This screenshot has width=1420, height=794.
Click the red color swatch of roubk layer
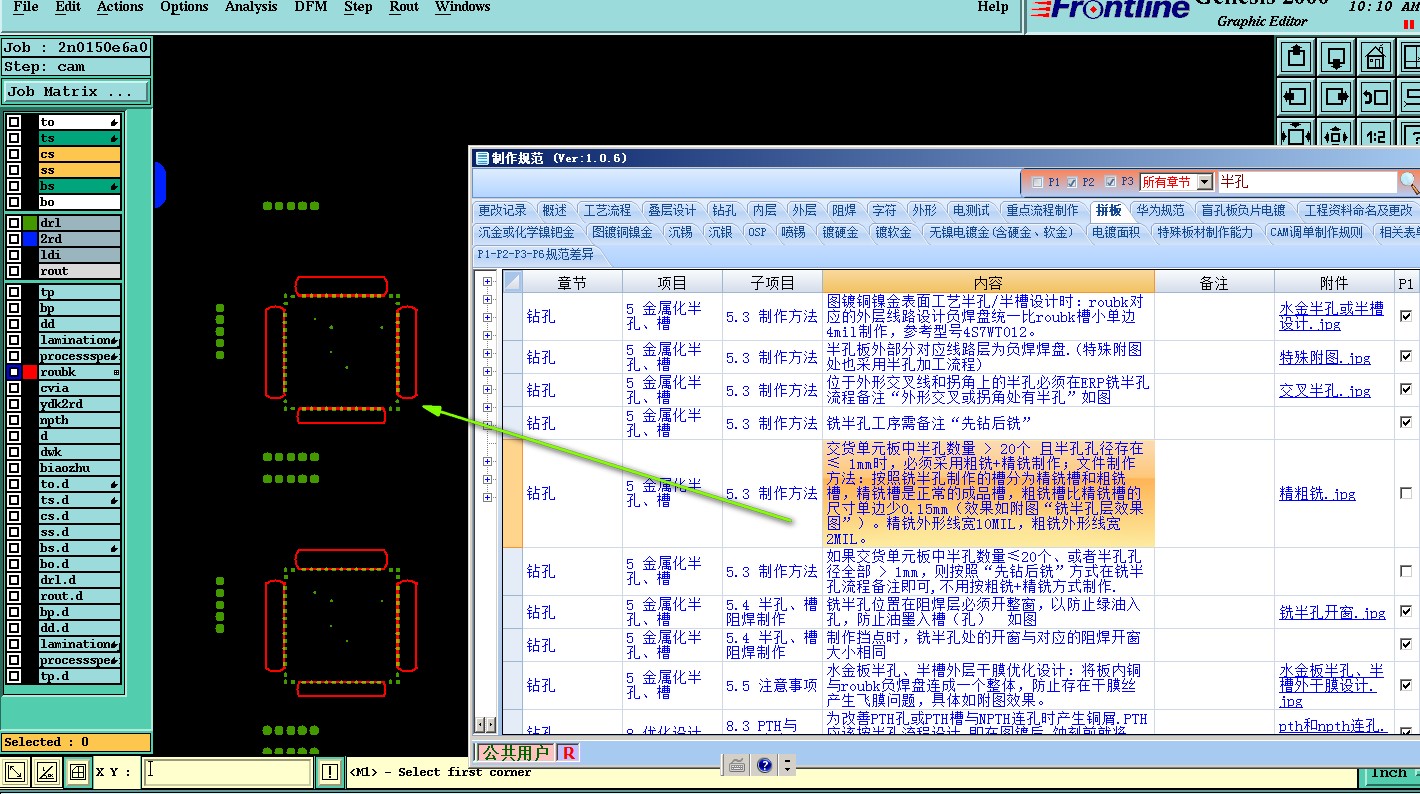coord(30,372)
